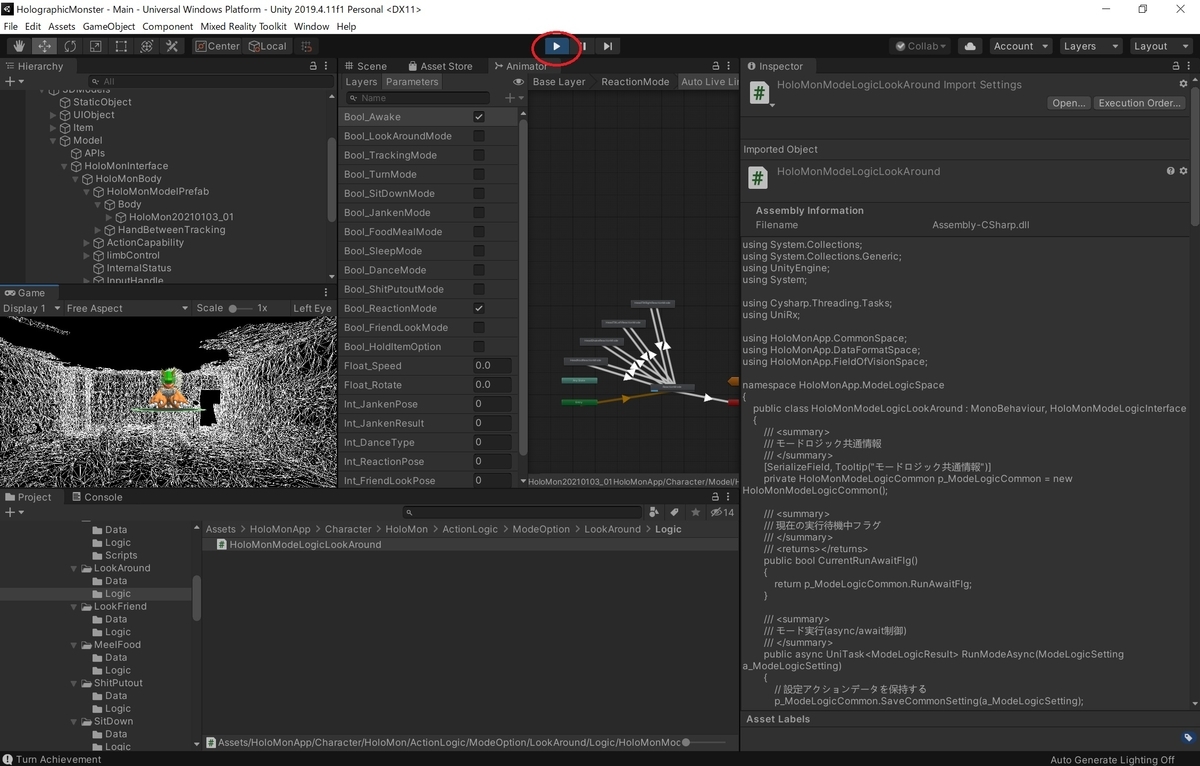Enable Bool_FriendLookMode parameter
Screen dimensions: 1200x766
pos(479,328)
